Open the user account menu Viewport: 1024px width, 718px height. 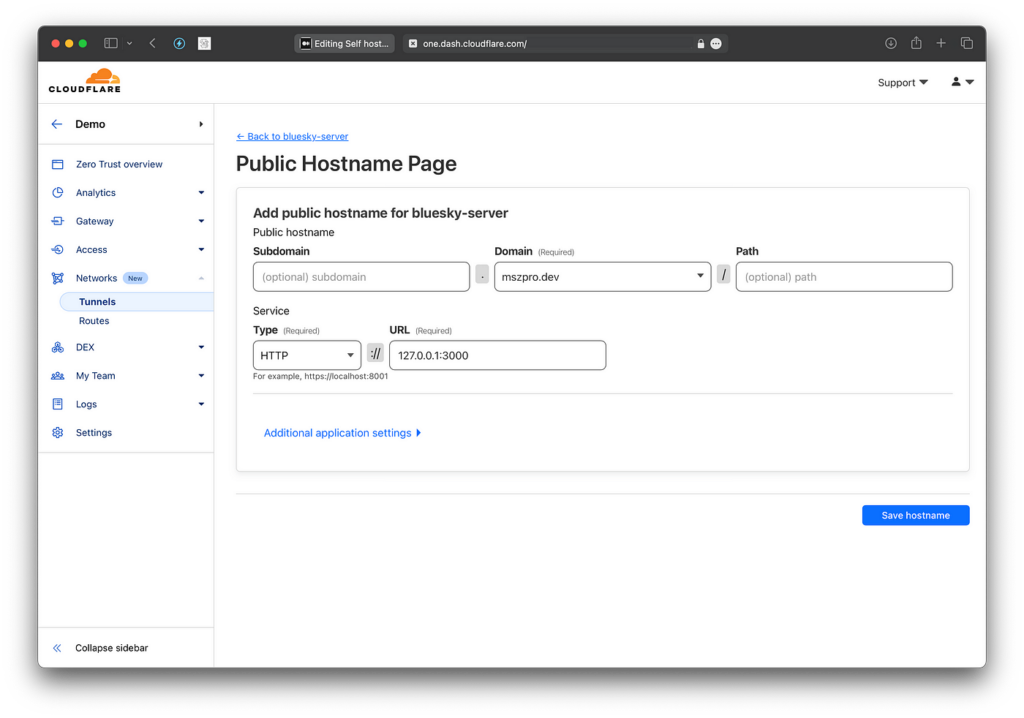962,82
